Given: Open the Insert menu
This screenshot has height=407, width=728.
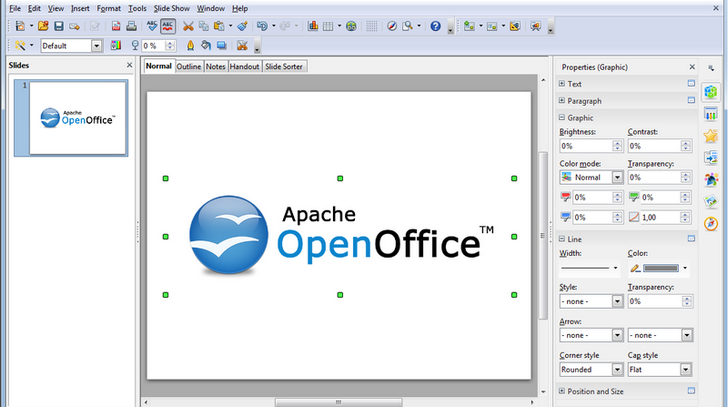Looking at the screenshot, I should 80,8.
